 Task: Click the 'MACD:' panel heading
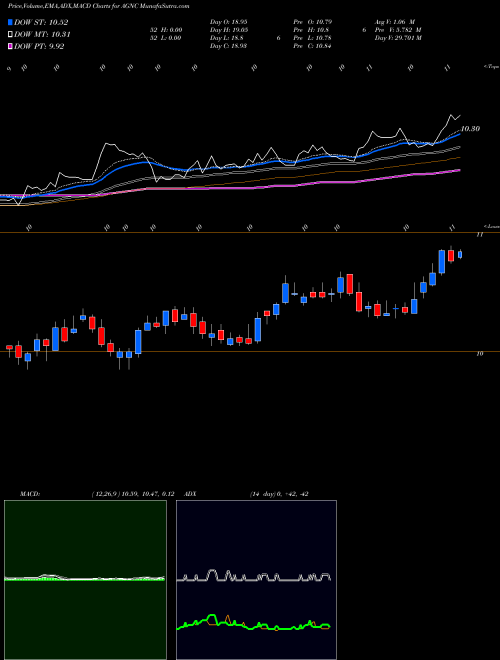29,494
